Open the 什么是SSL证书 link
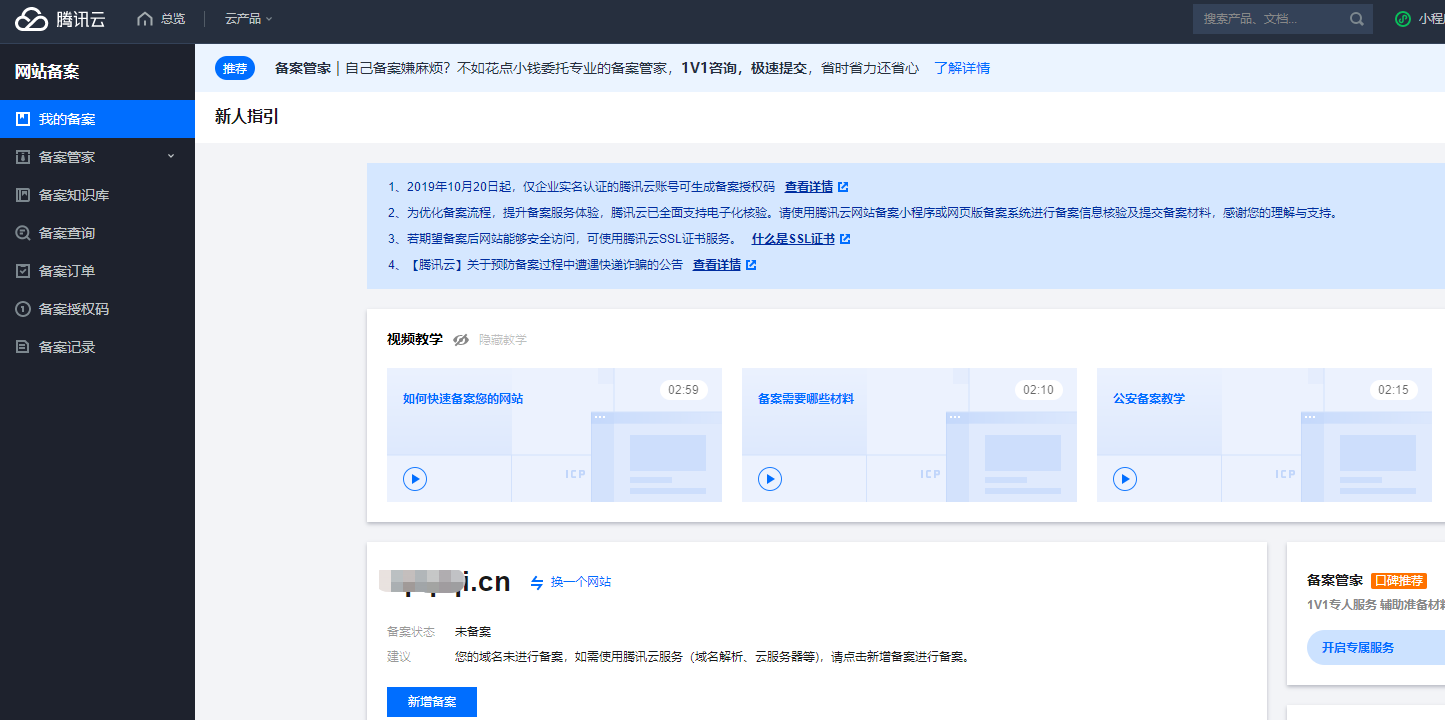This screenshot has width=1445, height=720. 793,239
